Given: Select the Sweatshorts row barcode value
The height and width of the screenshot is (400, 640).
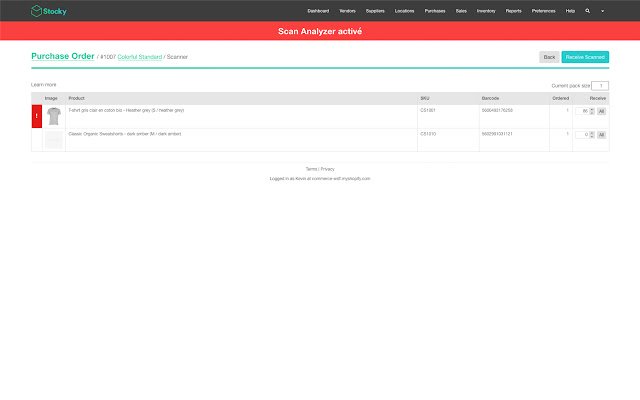Looking at the screenshot, I should 497,134.
